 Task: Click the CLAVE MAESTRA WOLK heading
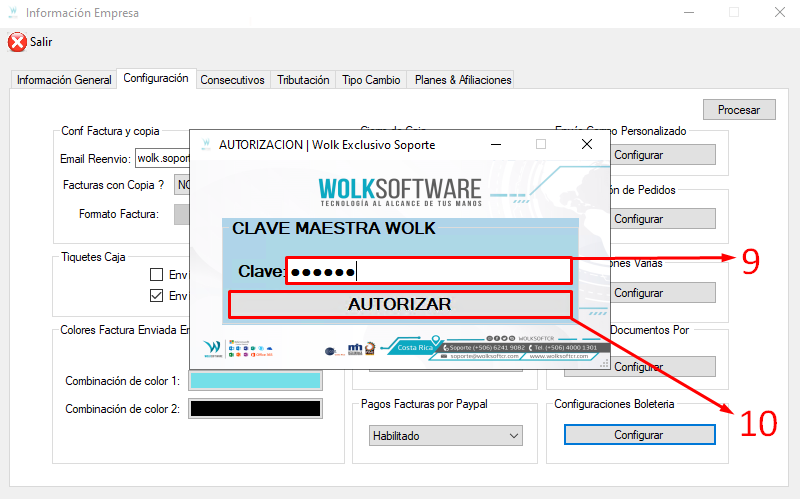tap(334, 228)
